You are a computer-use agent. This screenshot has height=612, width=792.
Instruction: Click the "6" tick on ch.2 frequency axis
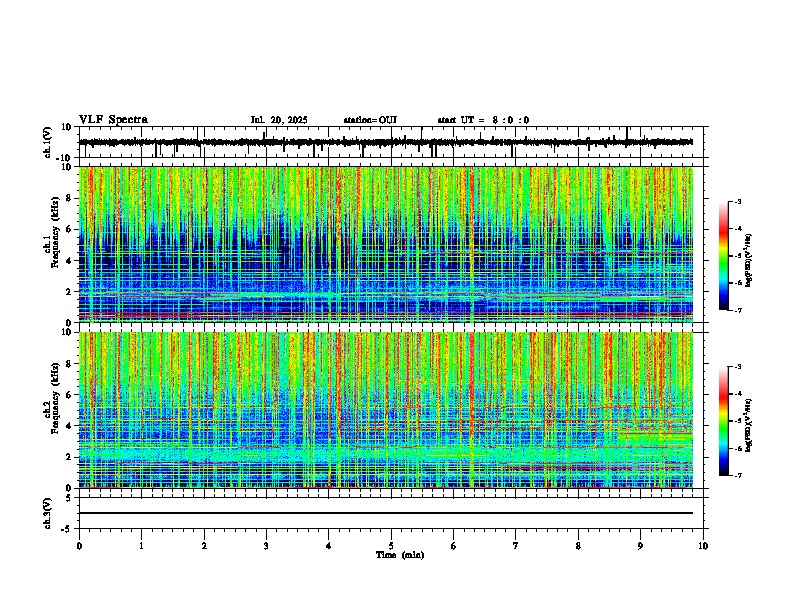pos(69,394)
